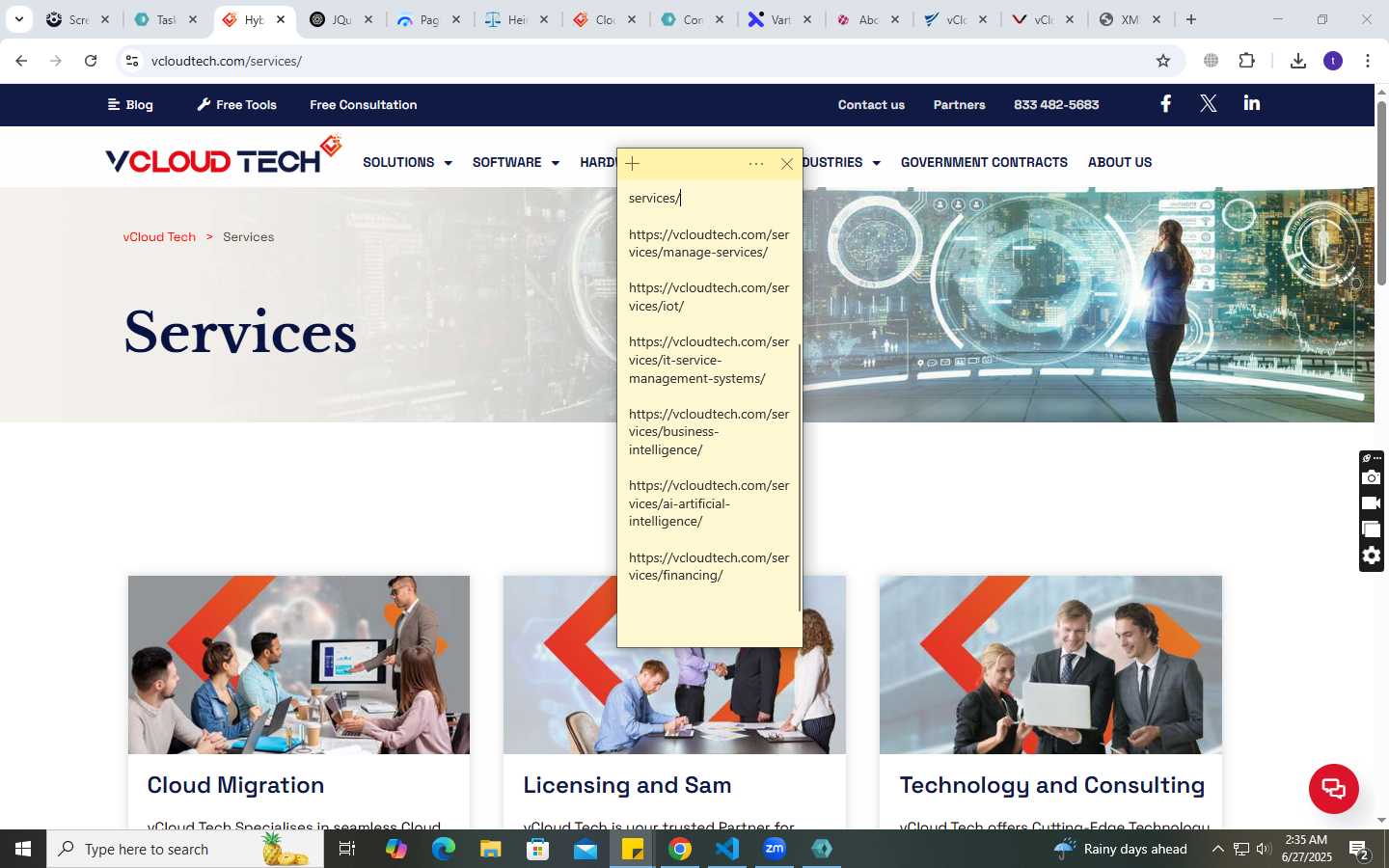Open the Technology and Consulting card image

click(1050, 665)
